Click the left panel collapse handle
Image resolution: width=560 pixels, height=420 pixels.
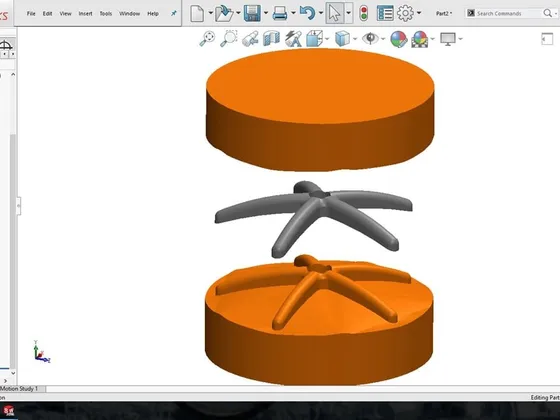(19, 206)
